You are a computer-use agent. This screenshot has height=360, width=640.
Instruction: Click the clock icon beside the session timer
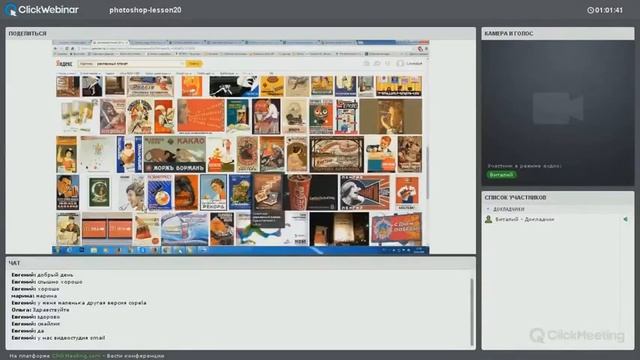tap(590, 10)
